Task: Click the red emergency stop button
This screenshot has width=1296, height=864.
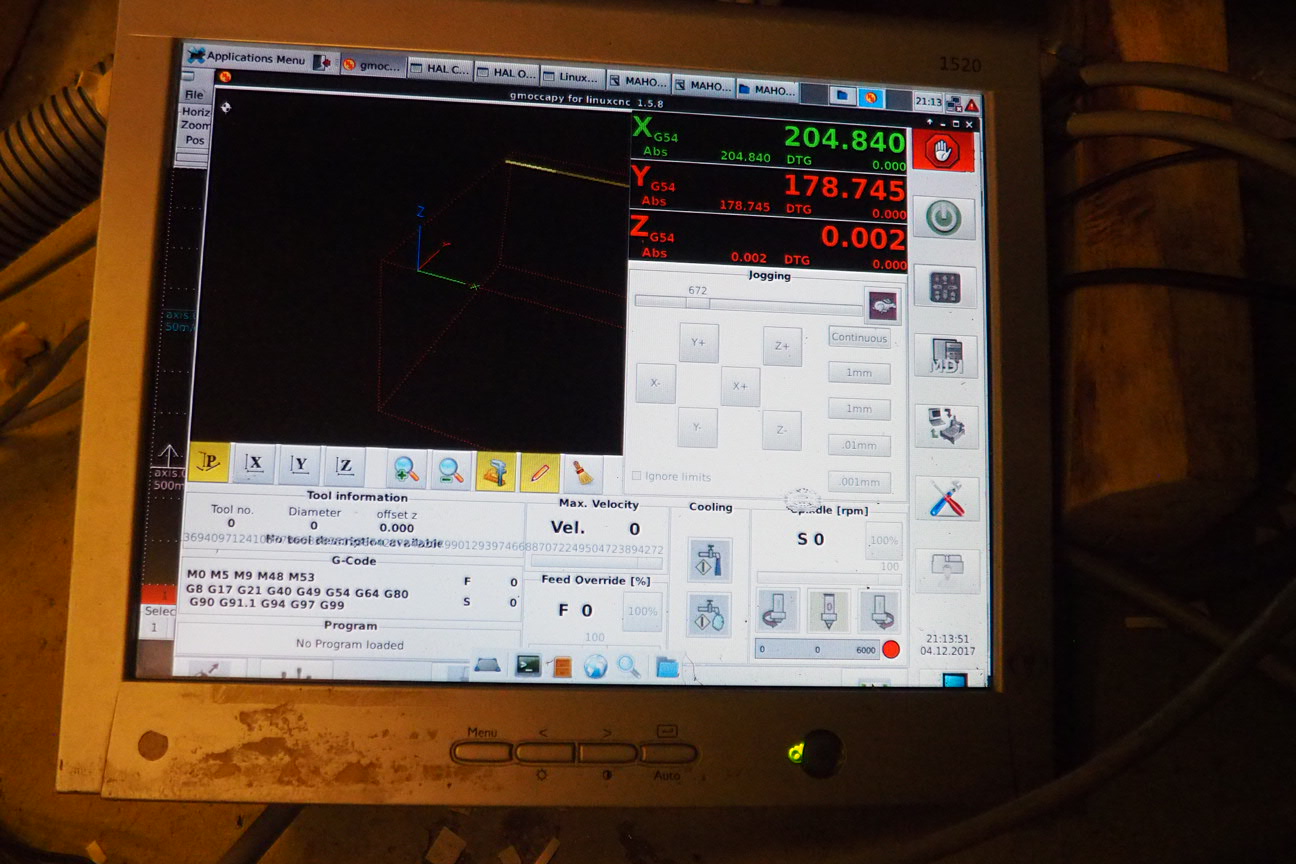Action: [943, 151]
